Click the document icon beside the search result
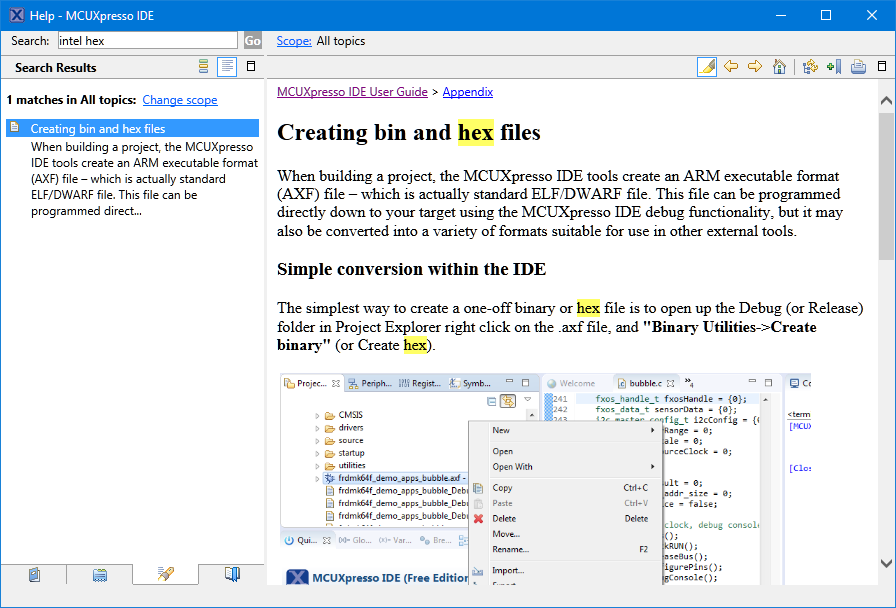This screenshot has height=608, width=896. 15,127
